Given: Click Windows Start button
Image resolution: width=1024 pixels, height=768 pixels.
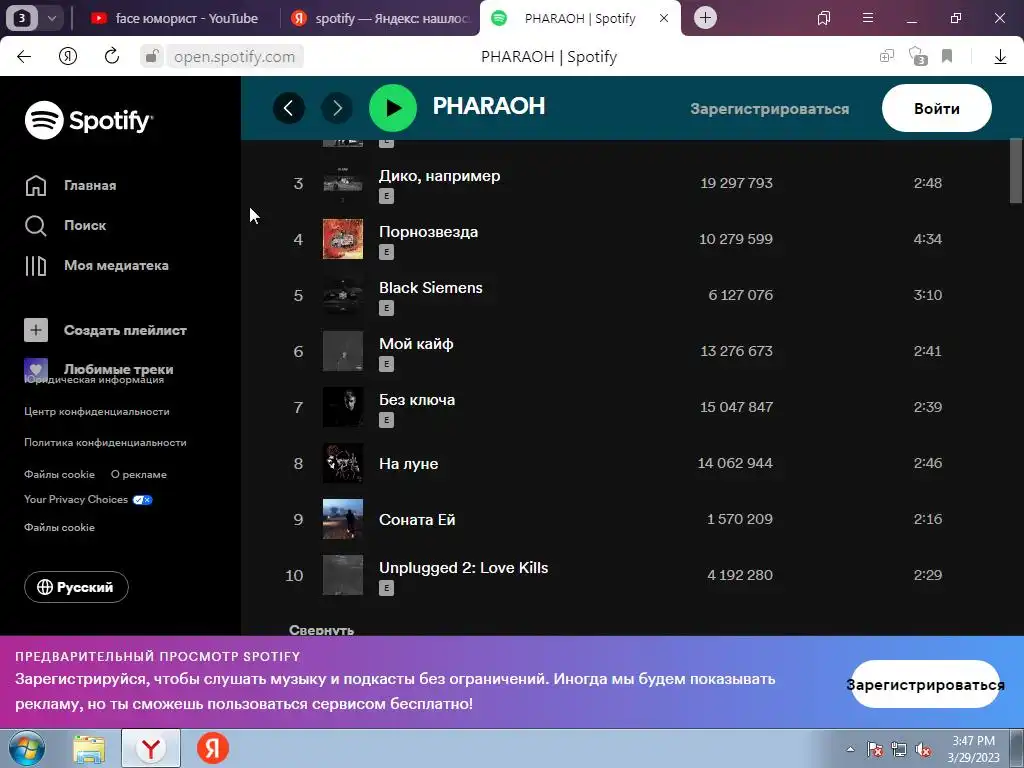Looking at the screenshot, I should (x=25, y=748).
